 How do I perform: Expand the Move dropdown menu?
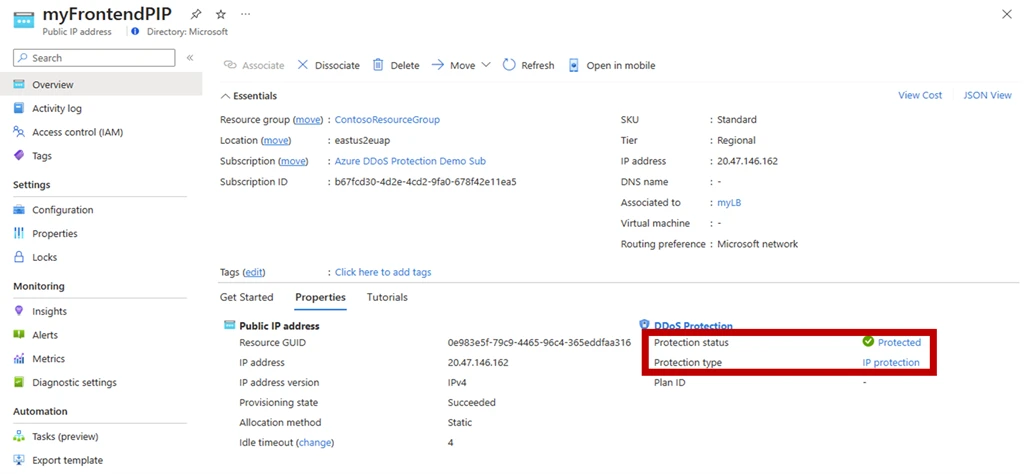pos(461,65)
